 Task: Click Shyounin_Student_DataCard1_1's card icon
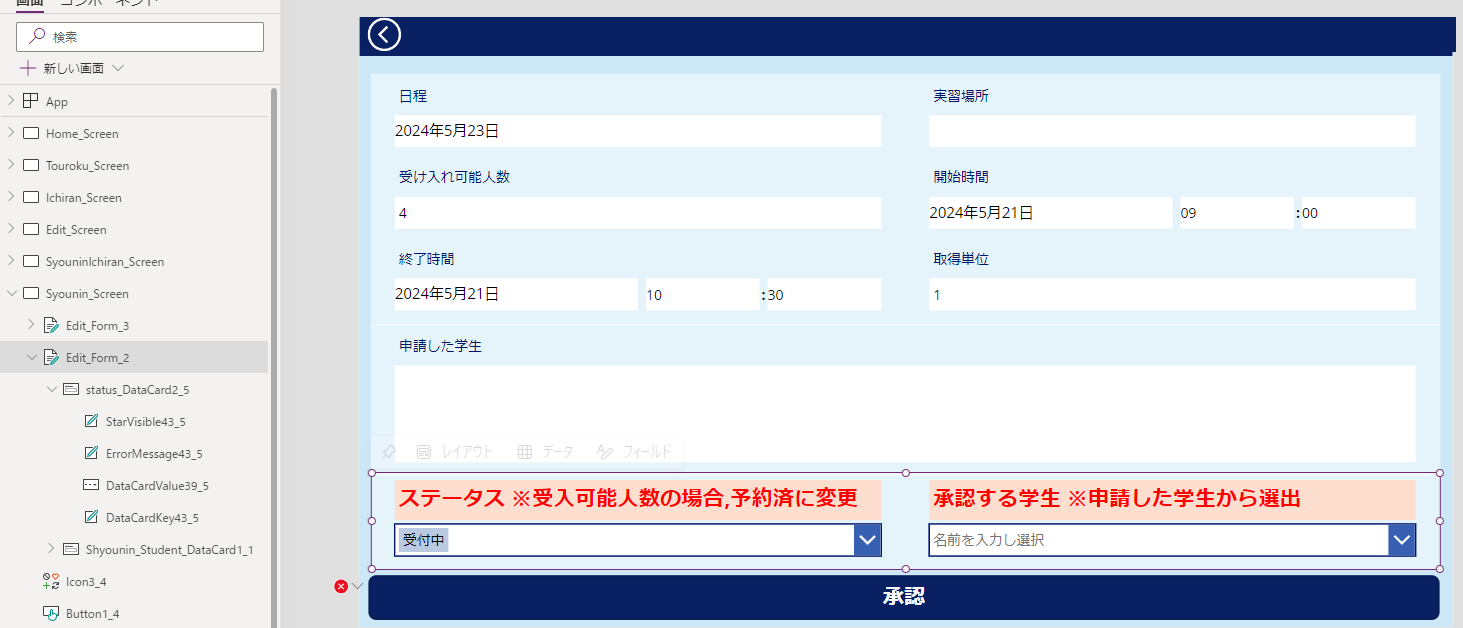[x=71, y=549]
